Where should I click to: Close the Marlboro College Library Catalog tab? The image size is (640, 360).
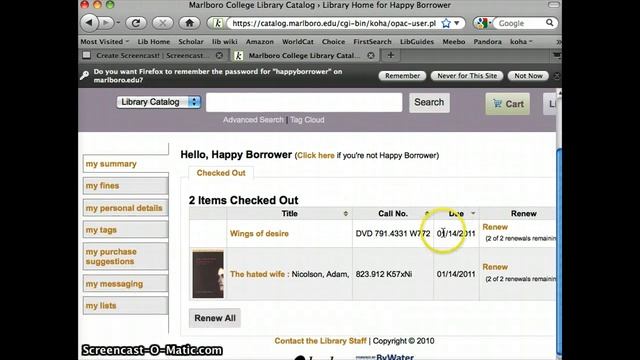coord(371,55)
